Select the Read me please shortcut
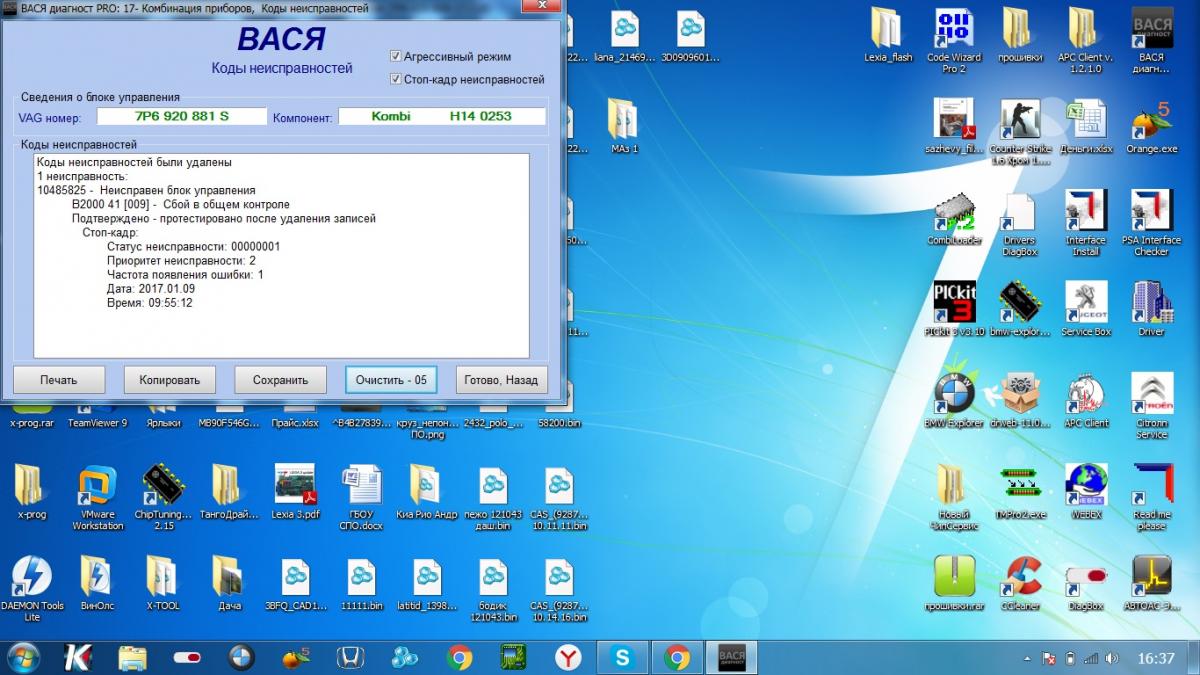This screenshot has width=1200, height=675. pyautogui.click(x=1151, y=497)
